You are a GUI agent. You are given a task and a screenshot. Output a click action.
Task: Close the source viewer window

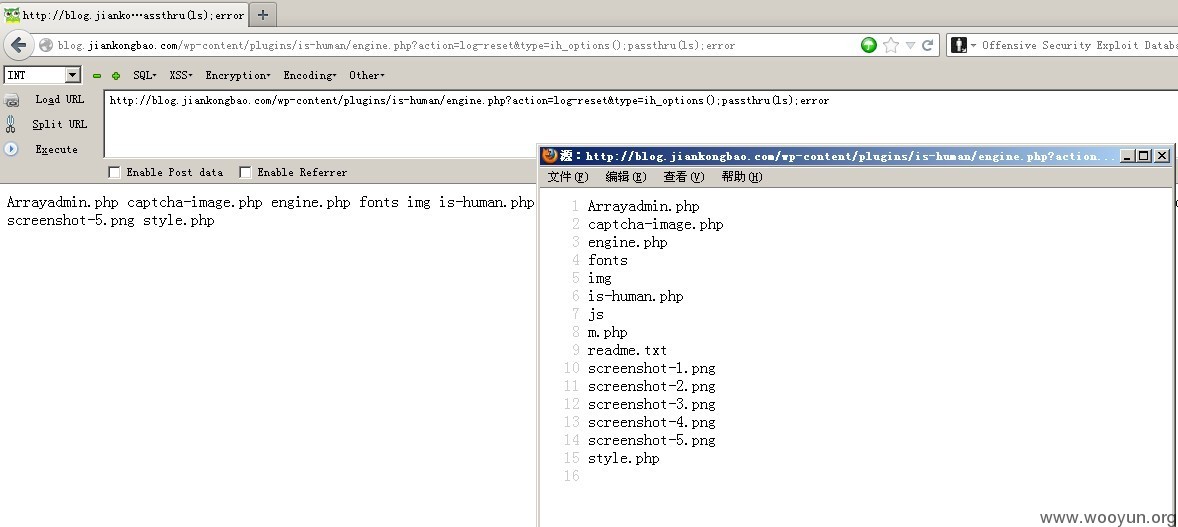(1161, 156)
